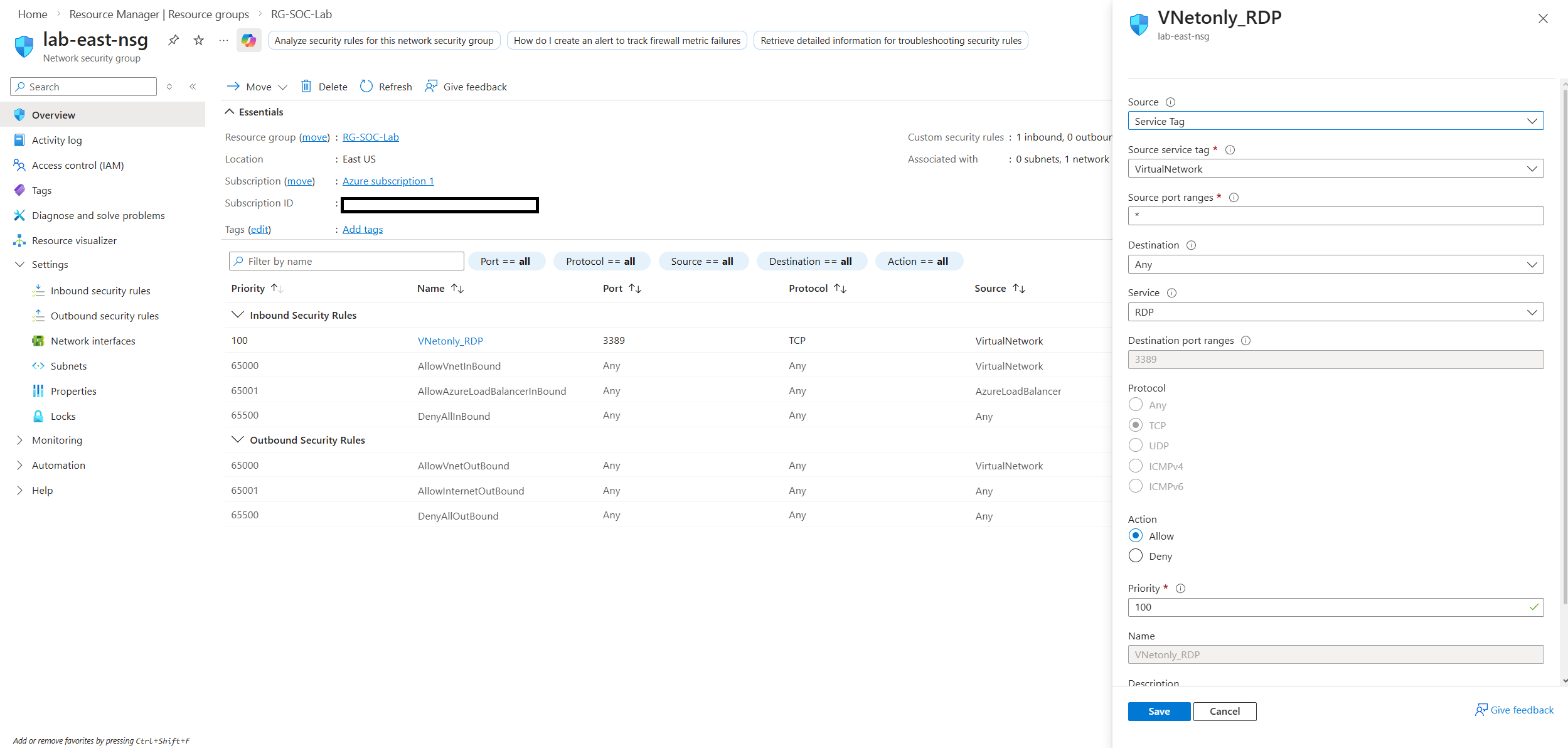Viewport: 1568px width, 748px height.
Task: Click info icon next to Source port ranges
Action: coord(1234,198)
